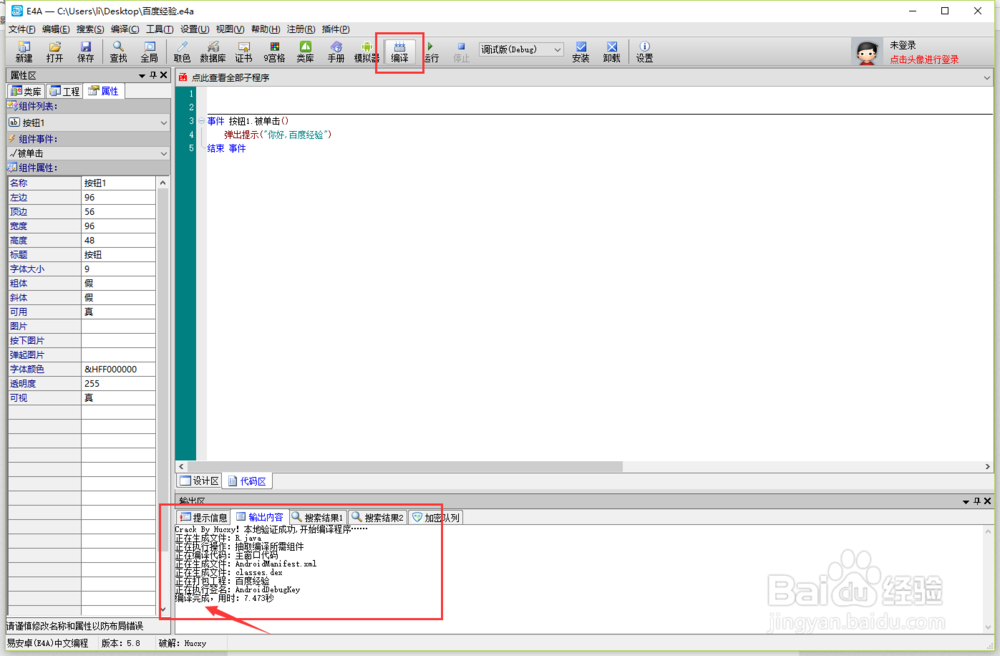Open the 工具(T) menu
Viewport: 1000px width, 656px height.
point(159,29)
